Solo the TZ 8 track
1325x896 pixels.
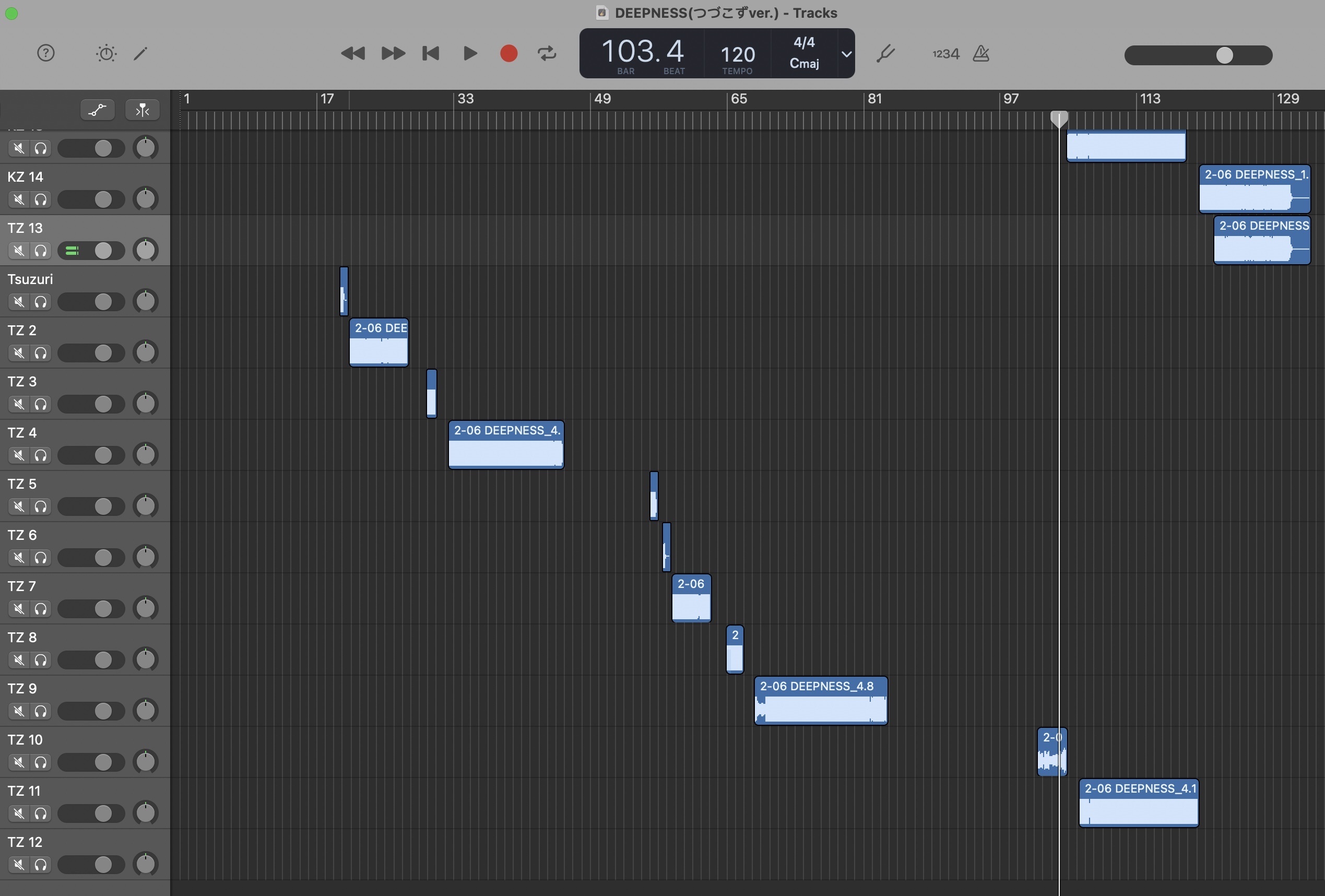click(x=41, y=660)
